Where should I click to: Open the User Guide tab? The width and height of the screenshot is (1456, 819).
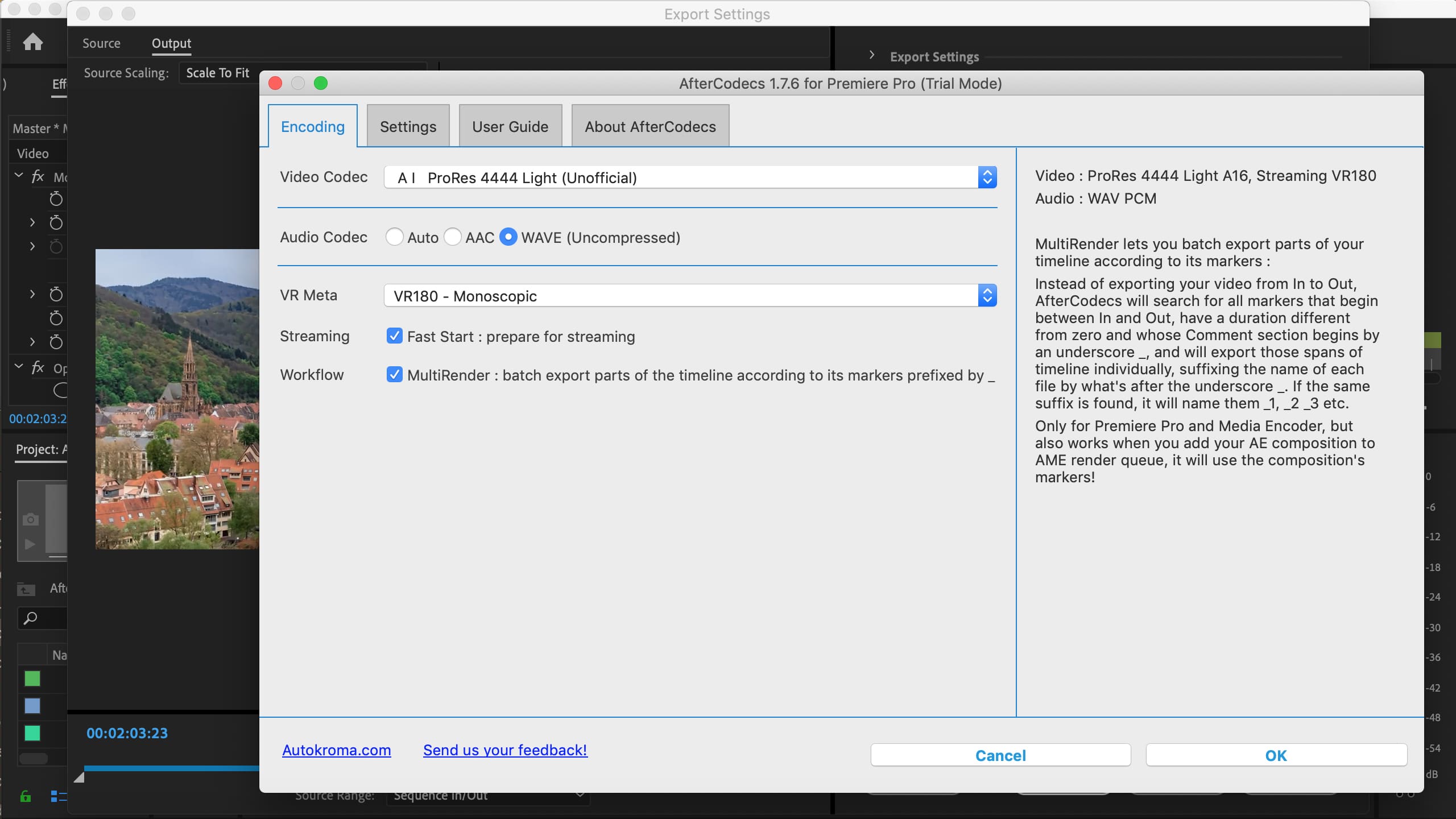coord(510,126)
